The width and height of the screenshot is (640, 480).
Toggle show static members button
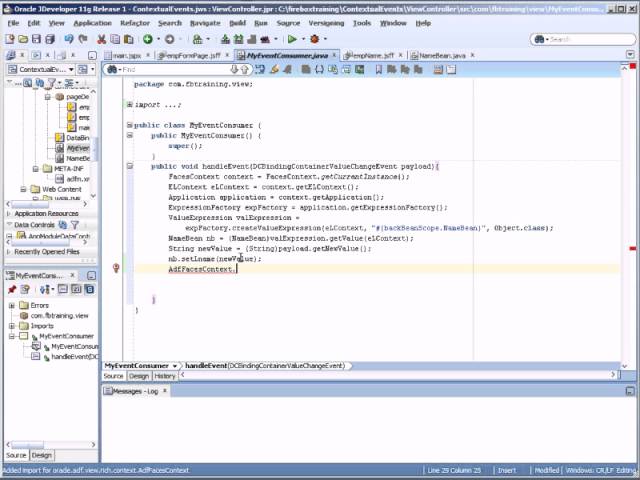pyautogui.click(x=89, y=289)
